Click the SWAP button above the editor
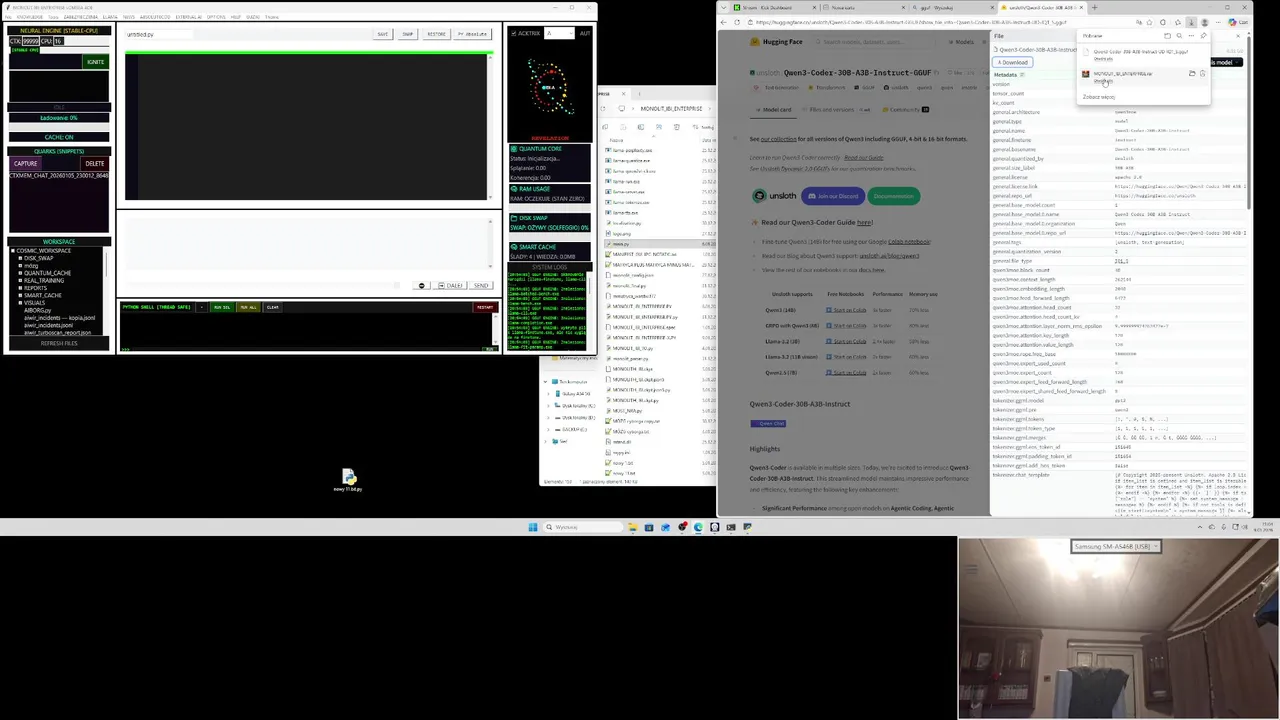Screen dimensions: 1280x720 pyautogui.click(x=408, y=34)
